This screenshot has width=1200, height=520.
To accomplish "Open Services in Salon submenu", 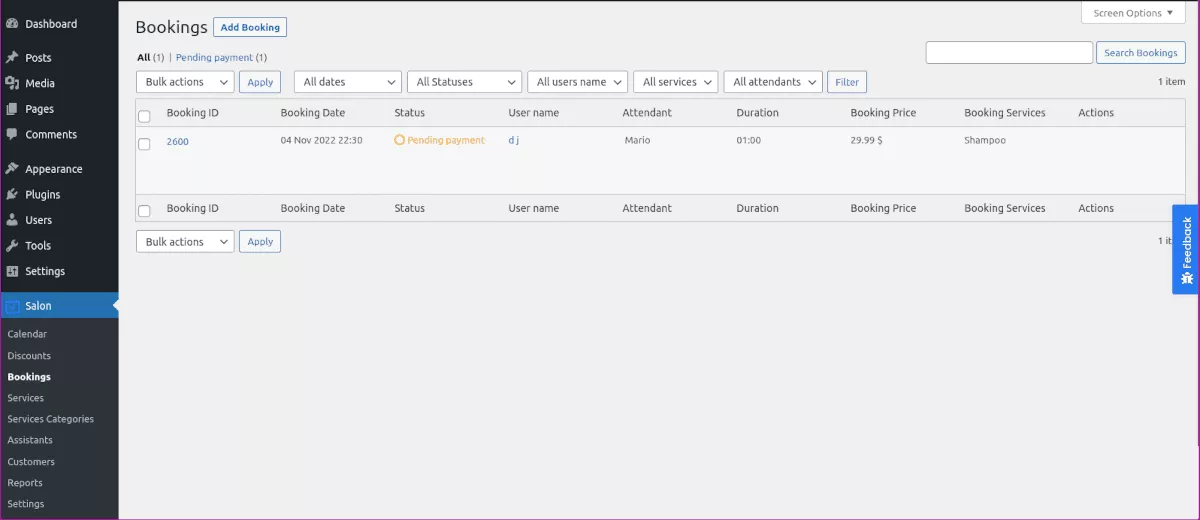I will (x=26, y=398).
